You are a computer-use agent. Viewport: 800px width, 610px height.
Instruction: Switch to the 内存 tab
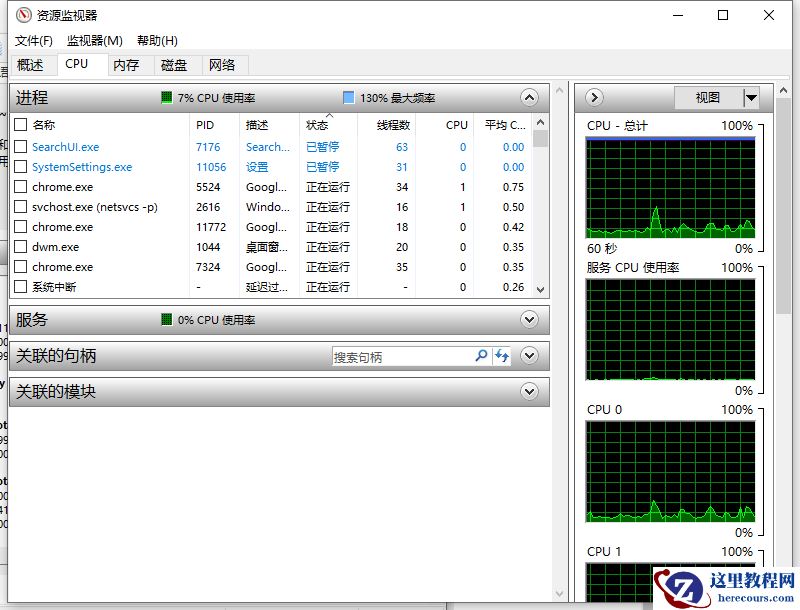tap(126, 64)
